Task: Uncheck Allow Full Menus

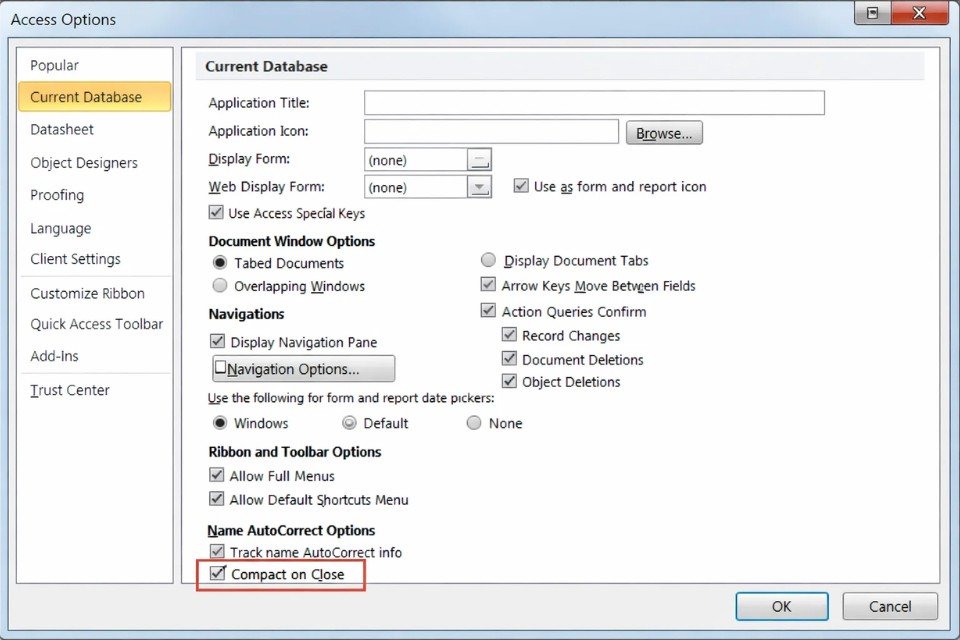Action: pos(216,476)
